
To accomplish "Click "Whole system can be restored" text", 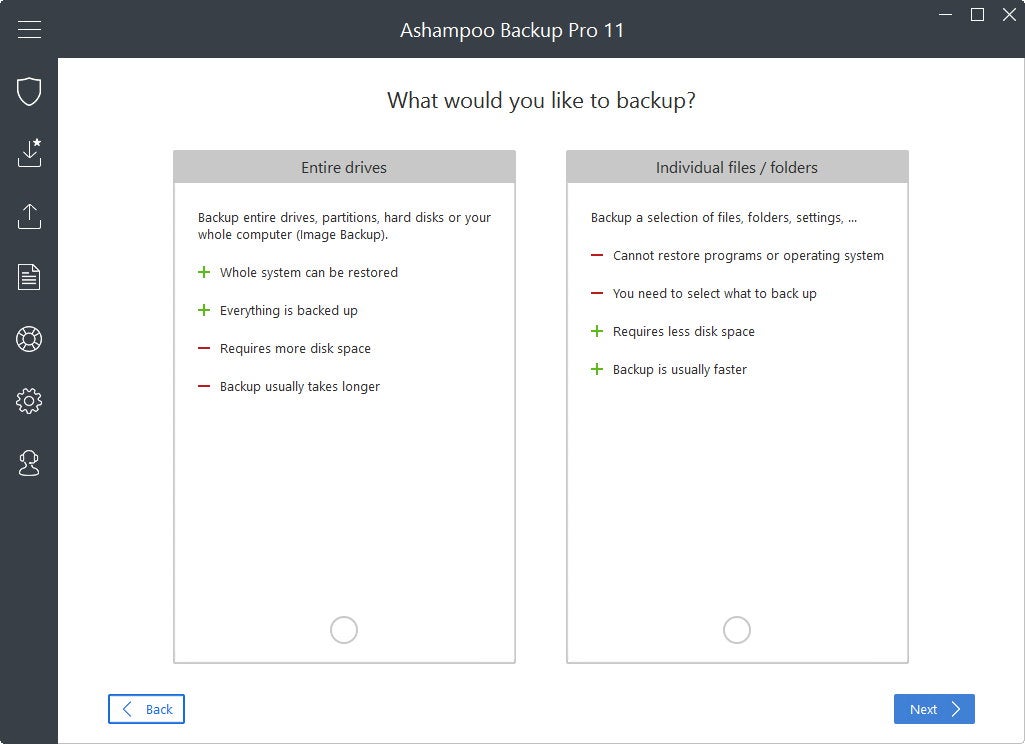I will click(x=309, y=273).
